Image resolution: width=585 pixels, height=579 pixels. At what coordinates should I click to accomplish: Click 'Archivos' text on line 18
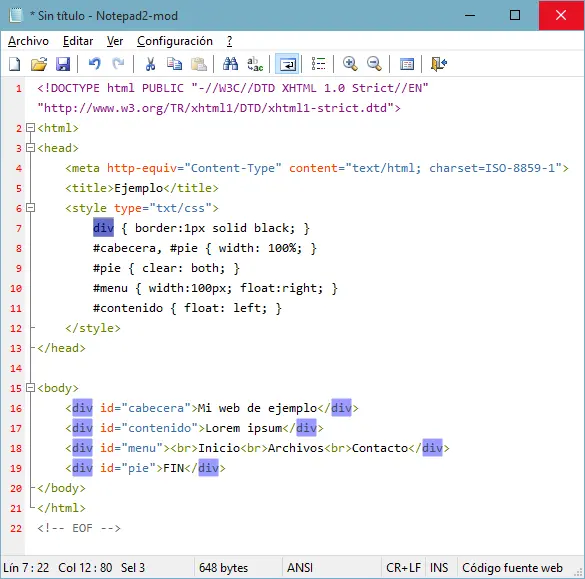click(x=296, y=448)
